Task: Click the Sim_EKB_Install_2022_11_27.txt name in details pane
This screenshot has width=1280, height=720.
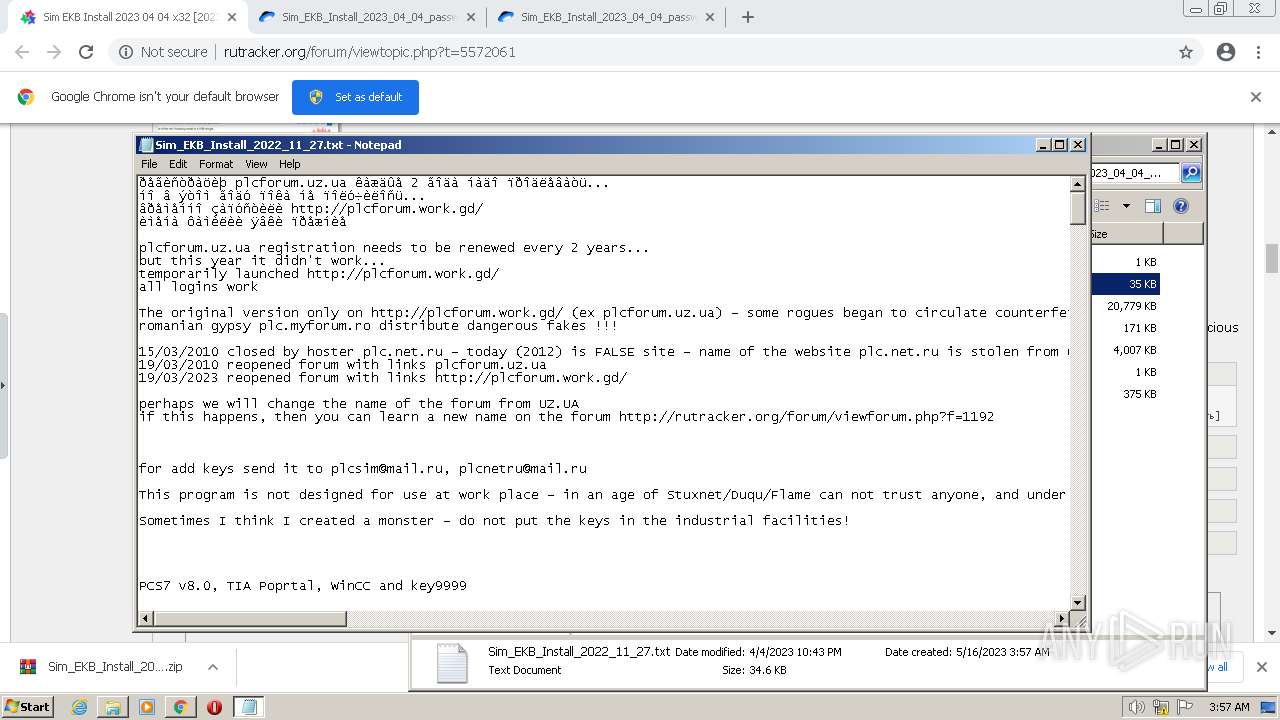Action: pos(579,651)
